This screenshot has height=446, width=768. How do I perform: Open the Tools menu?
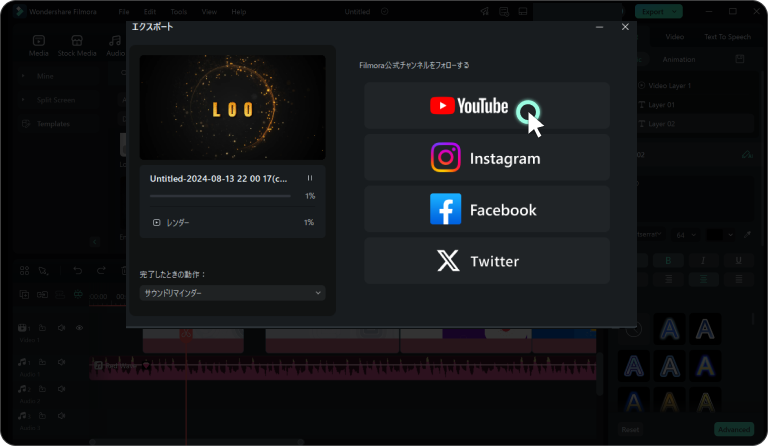point(179,12)
